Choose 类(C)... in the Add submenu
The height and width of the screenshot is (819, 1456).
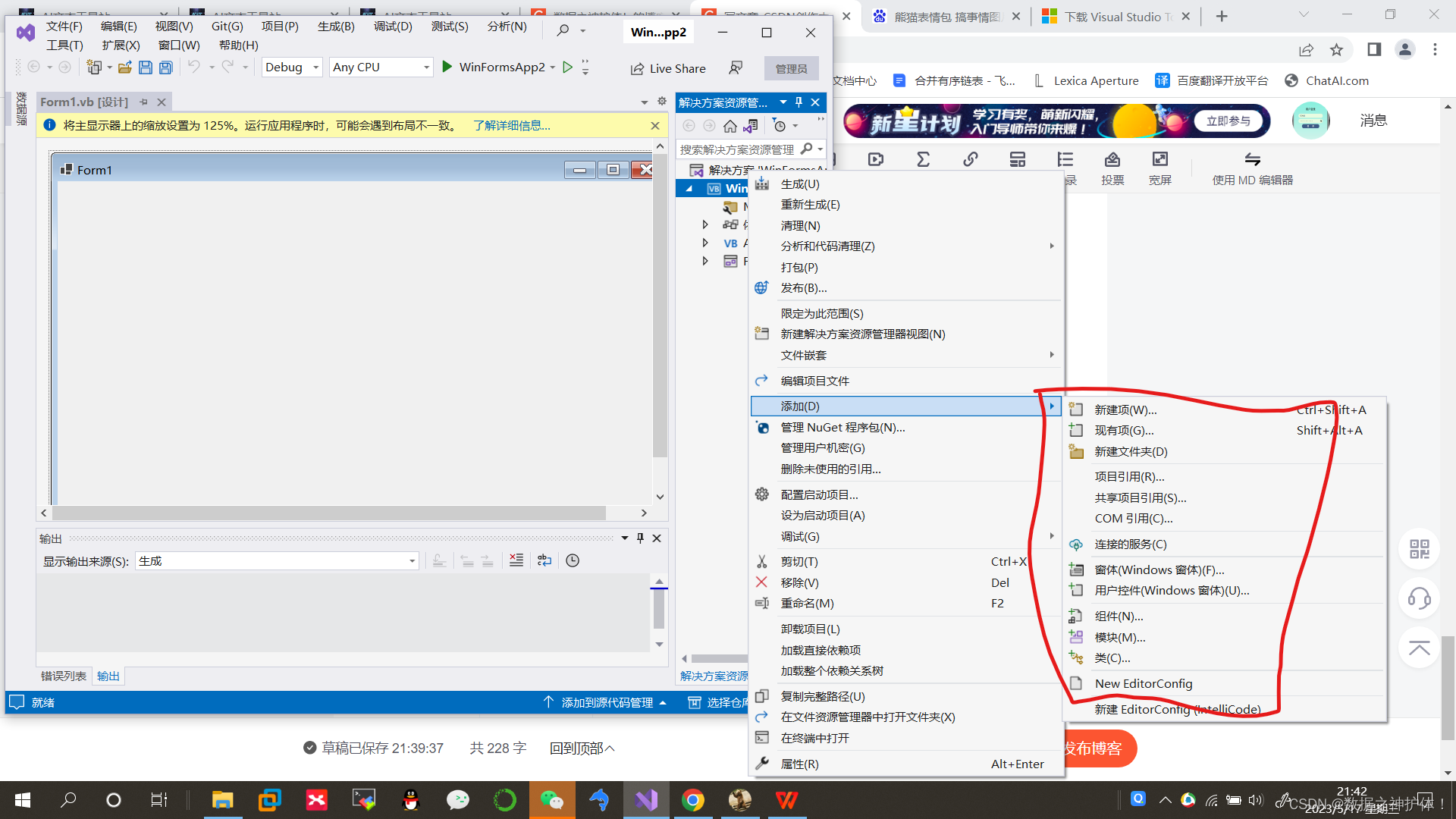[1112, 658]
